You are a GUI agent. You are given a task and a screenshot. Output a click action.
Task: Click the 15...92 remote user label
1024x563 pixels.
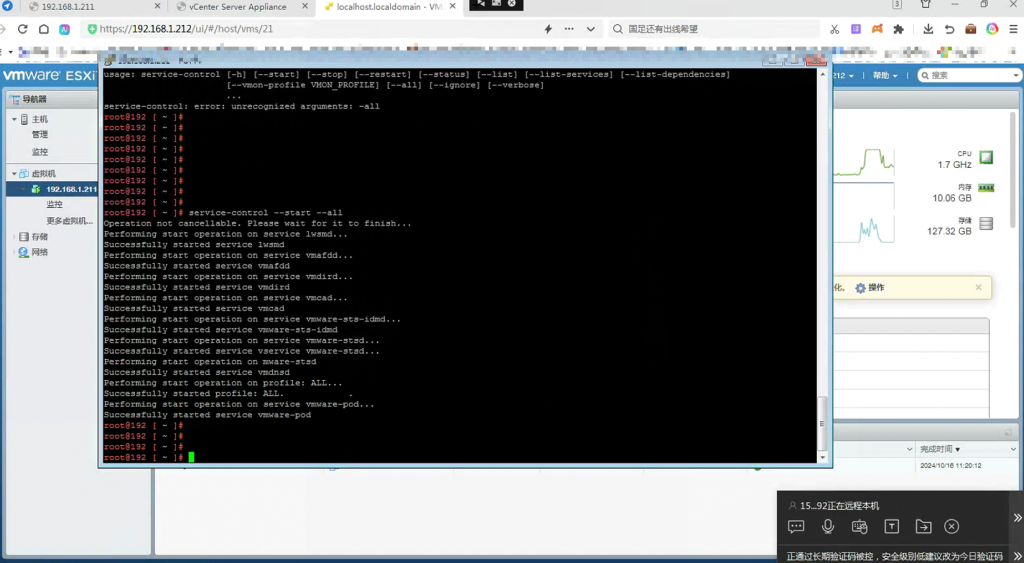pyautogui.click(x=839, y=506)
